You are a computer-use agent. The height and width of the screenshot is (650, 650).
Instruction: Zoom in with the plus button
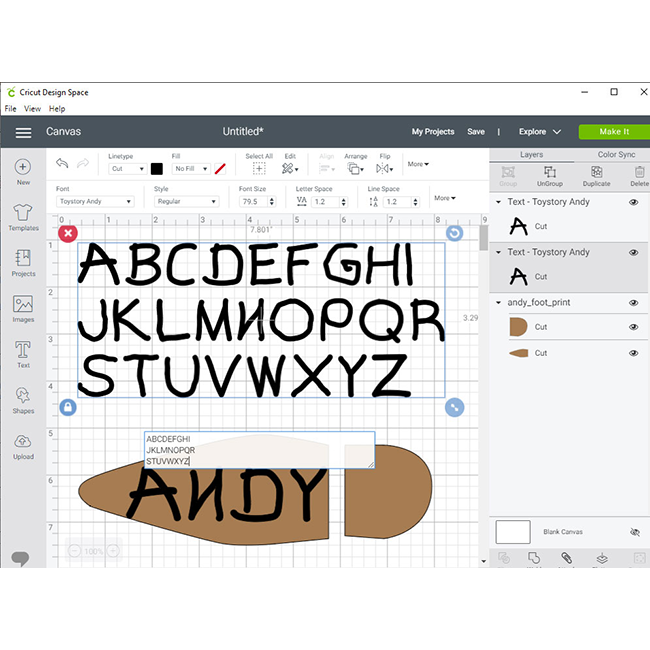click(x=113, y=551)
